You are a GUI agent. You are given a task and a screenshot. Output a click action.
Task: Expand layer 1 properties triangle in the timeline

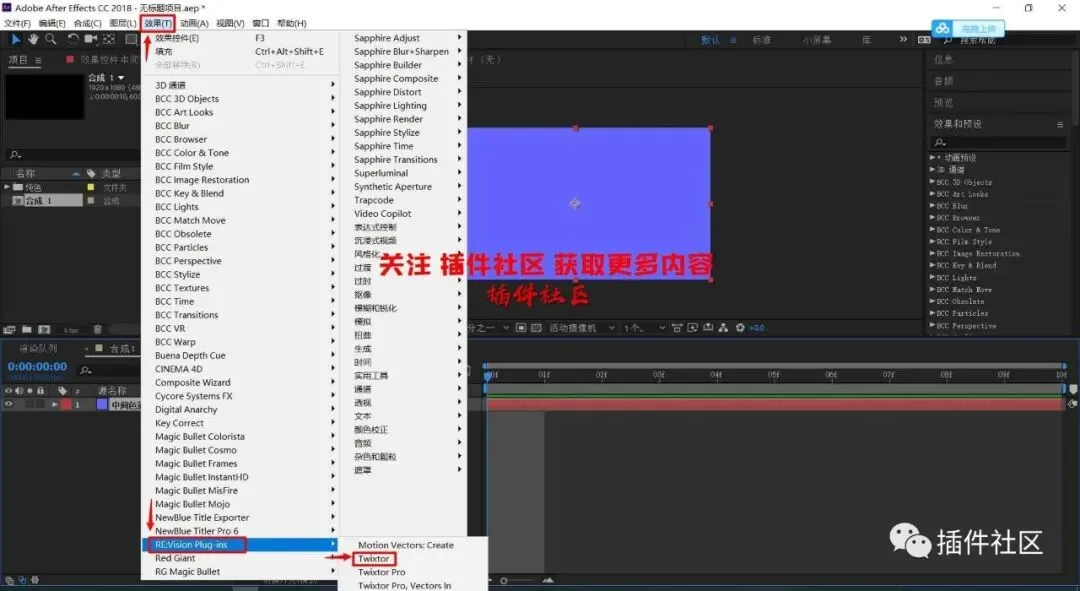pos(54,405)
